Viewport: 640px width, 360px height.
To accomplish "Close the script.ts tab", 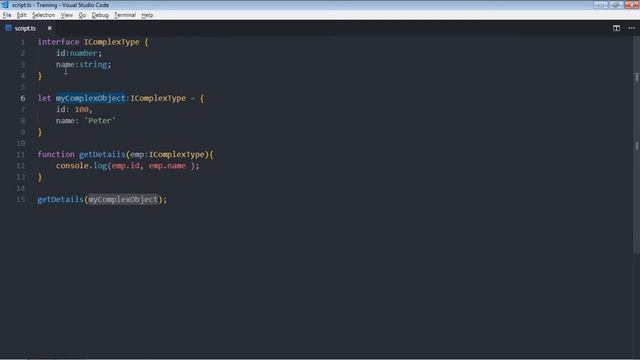I will click(x=49, y=28).
